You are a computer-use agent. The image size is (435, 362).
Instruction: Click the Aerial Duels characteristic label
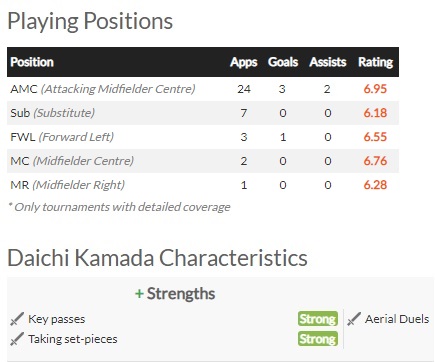(x=397, y=319)
